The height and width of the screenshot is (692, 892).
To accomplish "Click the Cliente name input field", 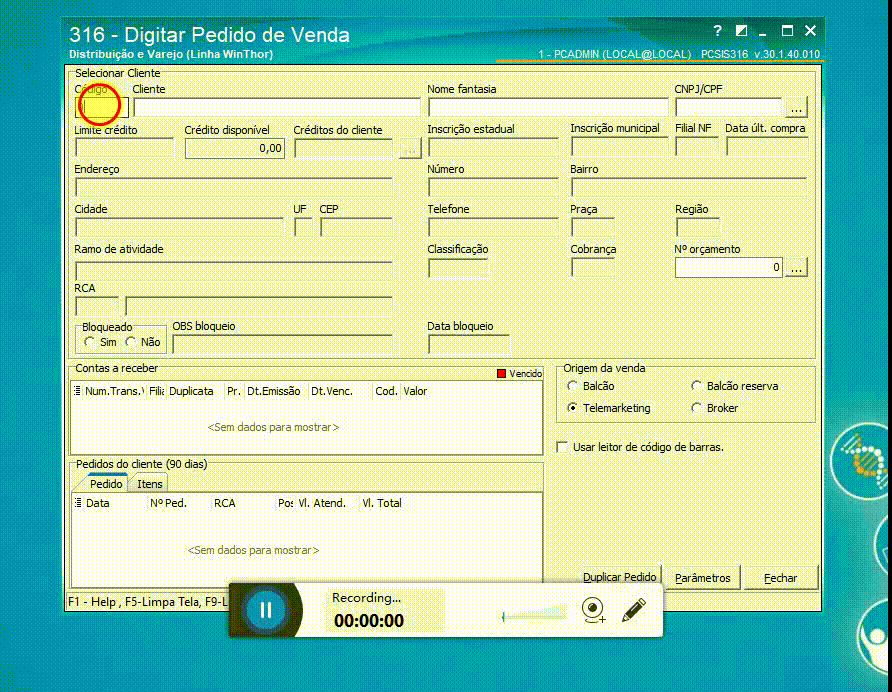I will pos(276,108).
